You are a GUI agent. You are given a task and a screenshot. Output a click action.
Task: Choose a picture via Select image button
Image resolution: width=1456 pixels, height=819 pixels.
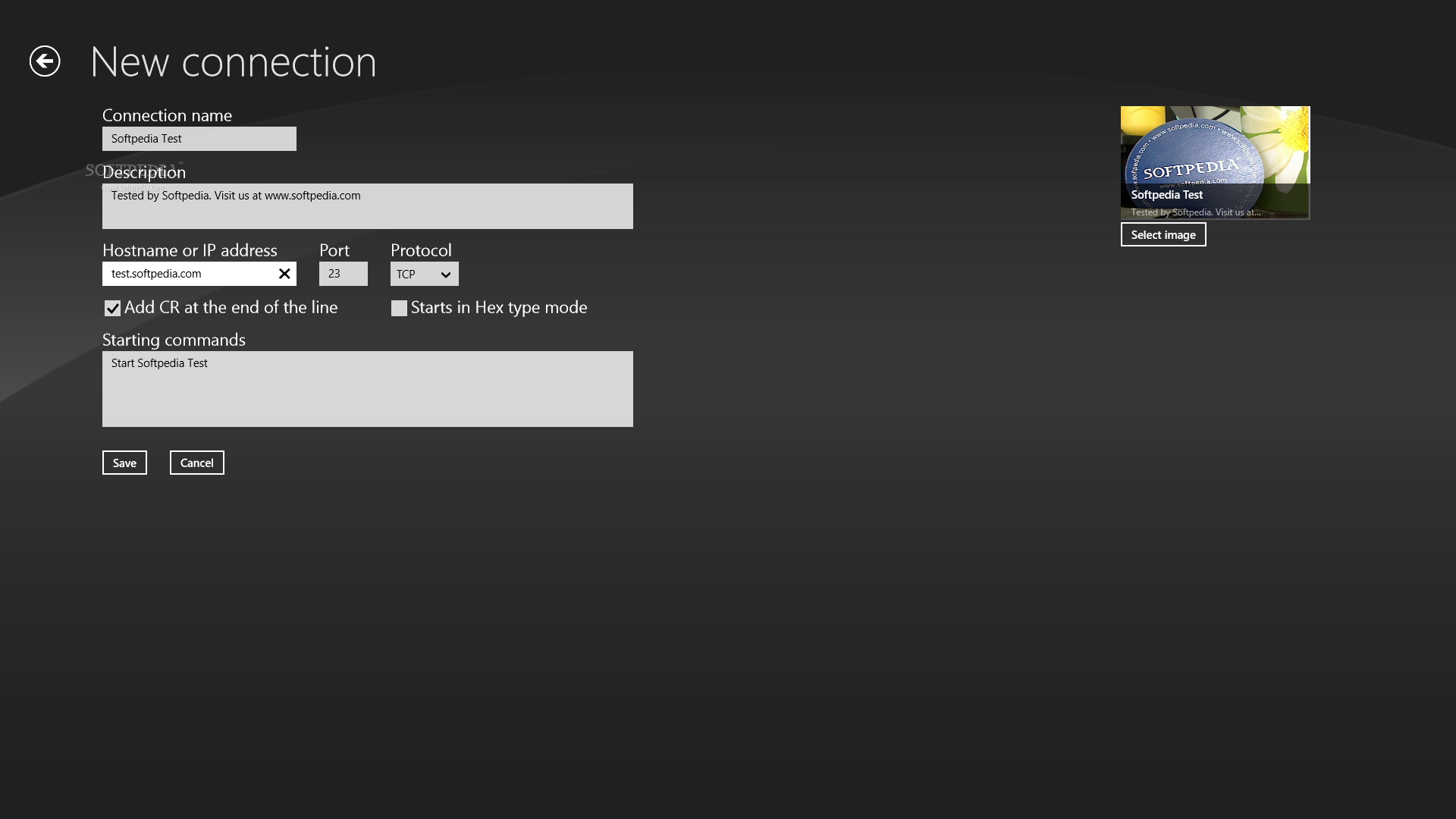click(1163, 234)
